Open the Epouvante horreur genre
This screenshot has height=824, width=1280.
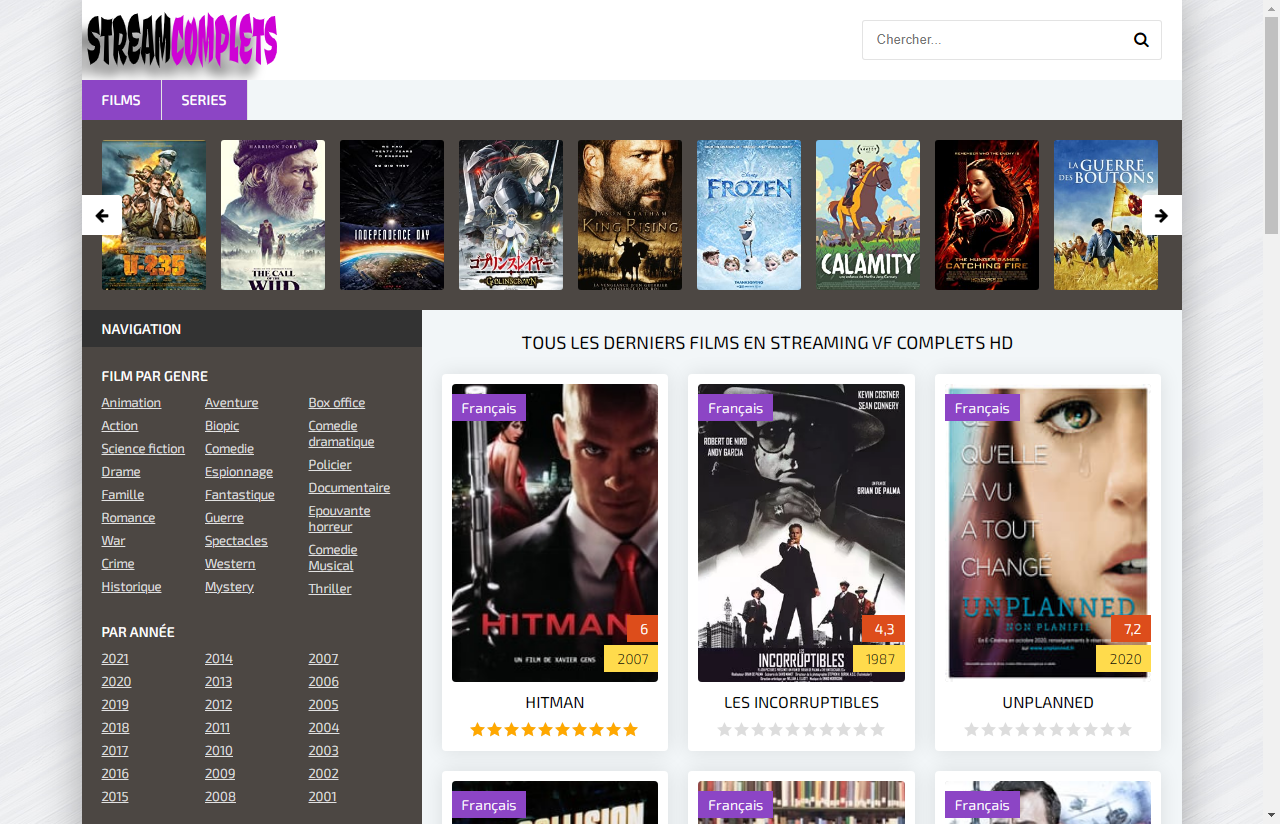(x=339, y=518)
